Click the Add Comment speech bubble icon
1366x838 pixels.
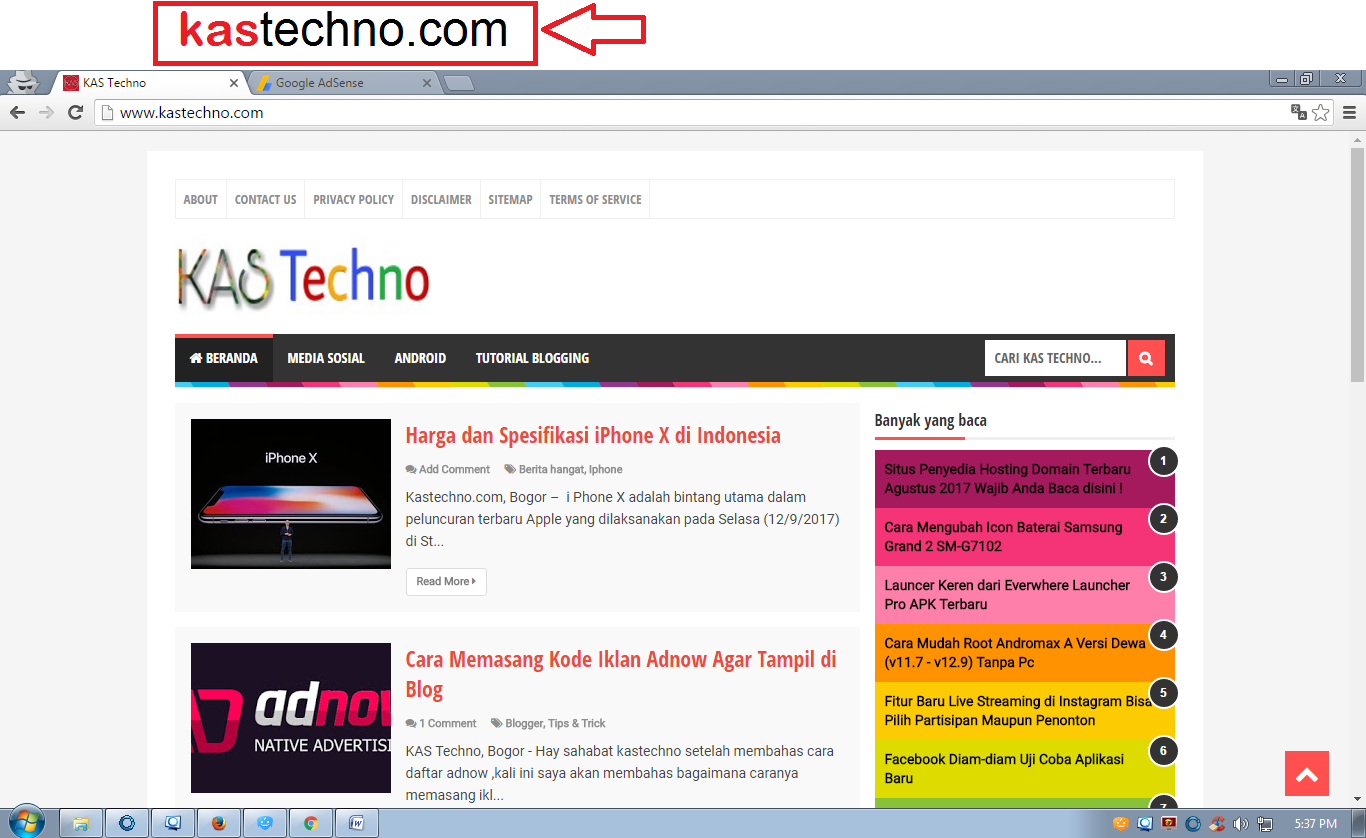pyautogui.click(x=410, y=469)
